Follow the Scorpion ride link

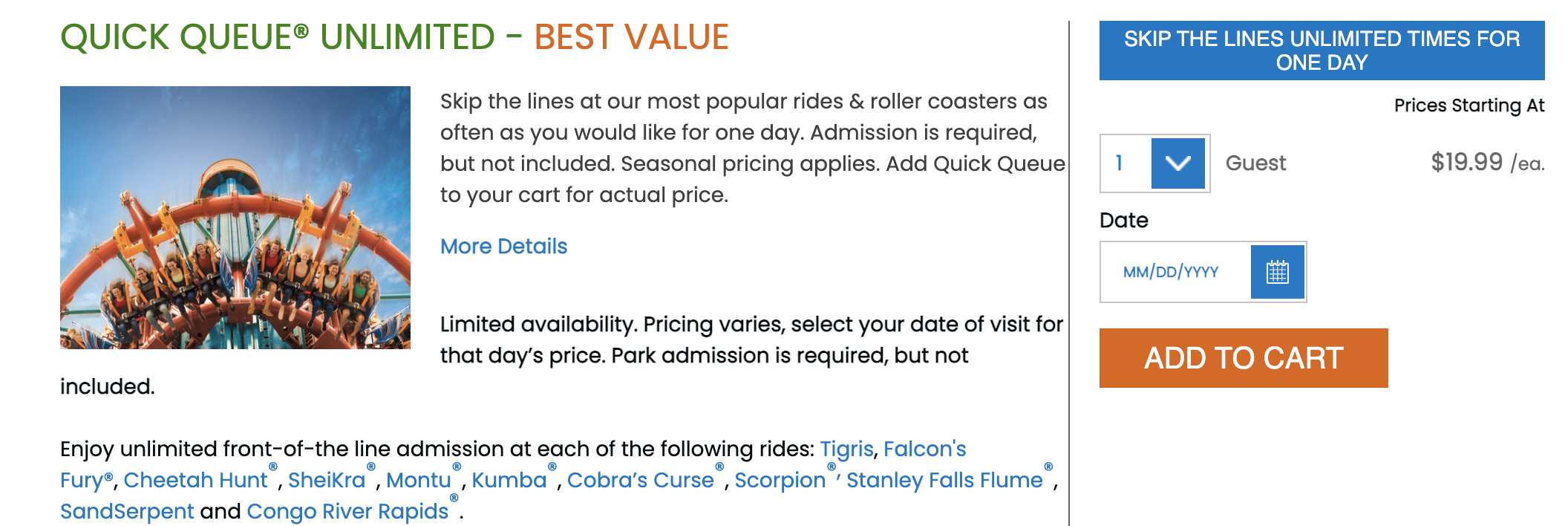coord(780,480)
